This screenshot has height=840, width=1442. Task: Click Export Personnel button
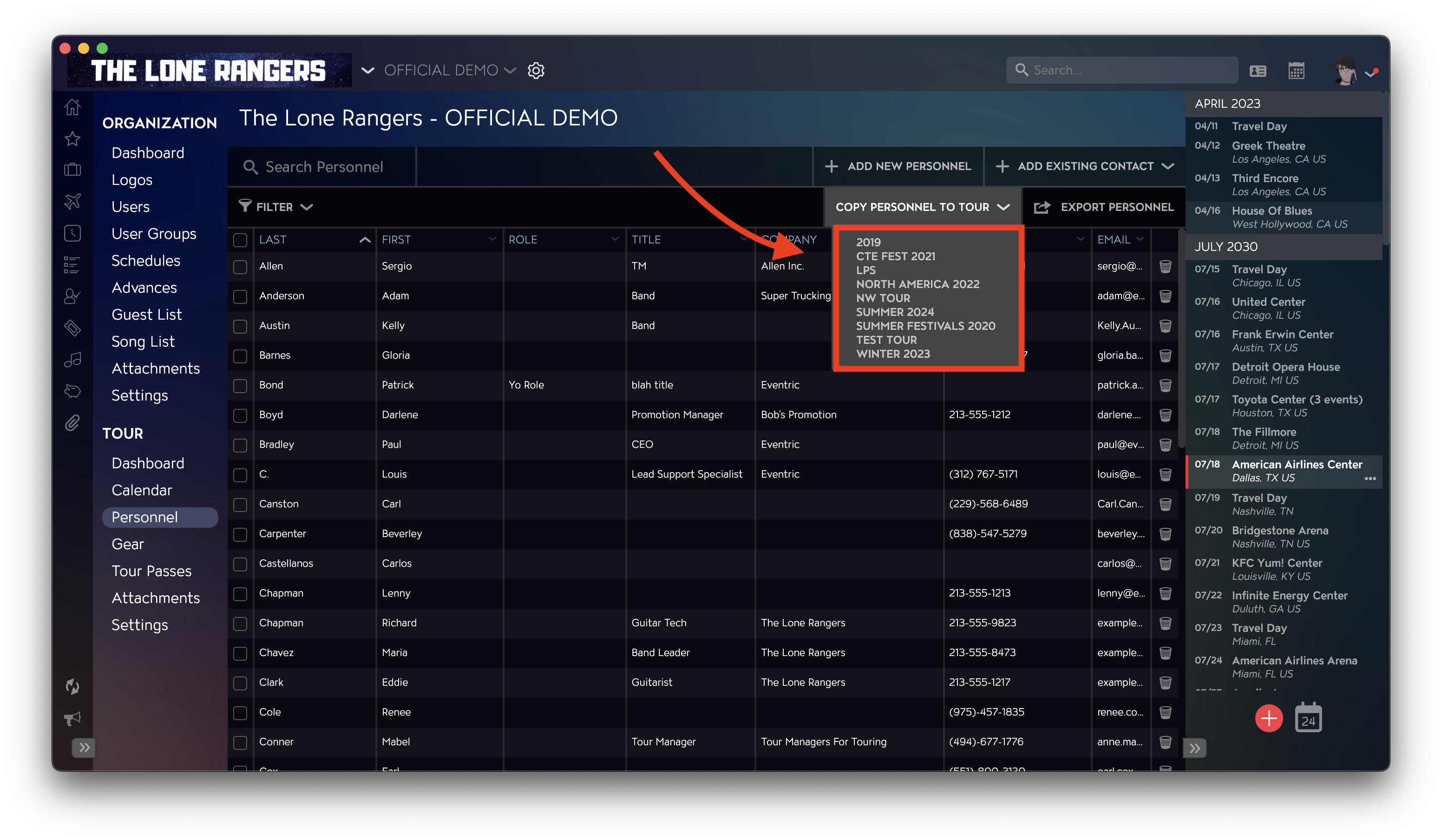click(1104, 207)
